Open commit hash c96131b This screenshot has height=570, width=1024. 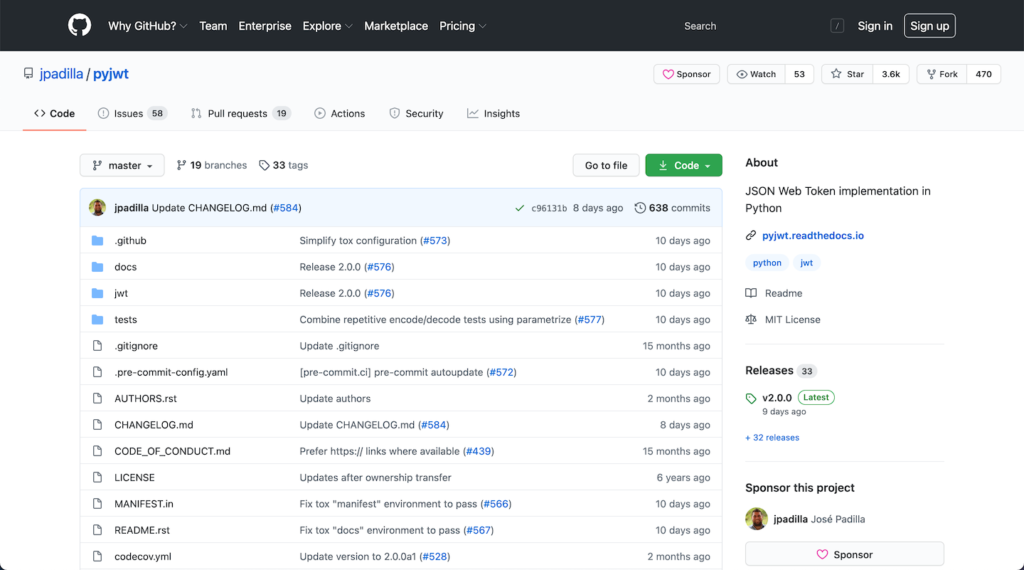(x=549, y=208)
